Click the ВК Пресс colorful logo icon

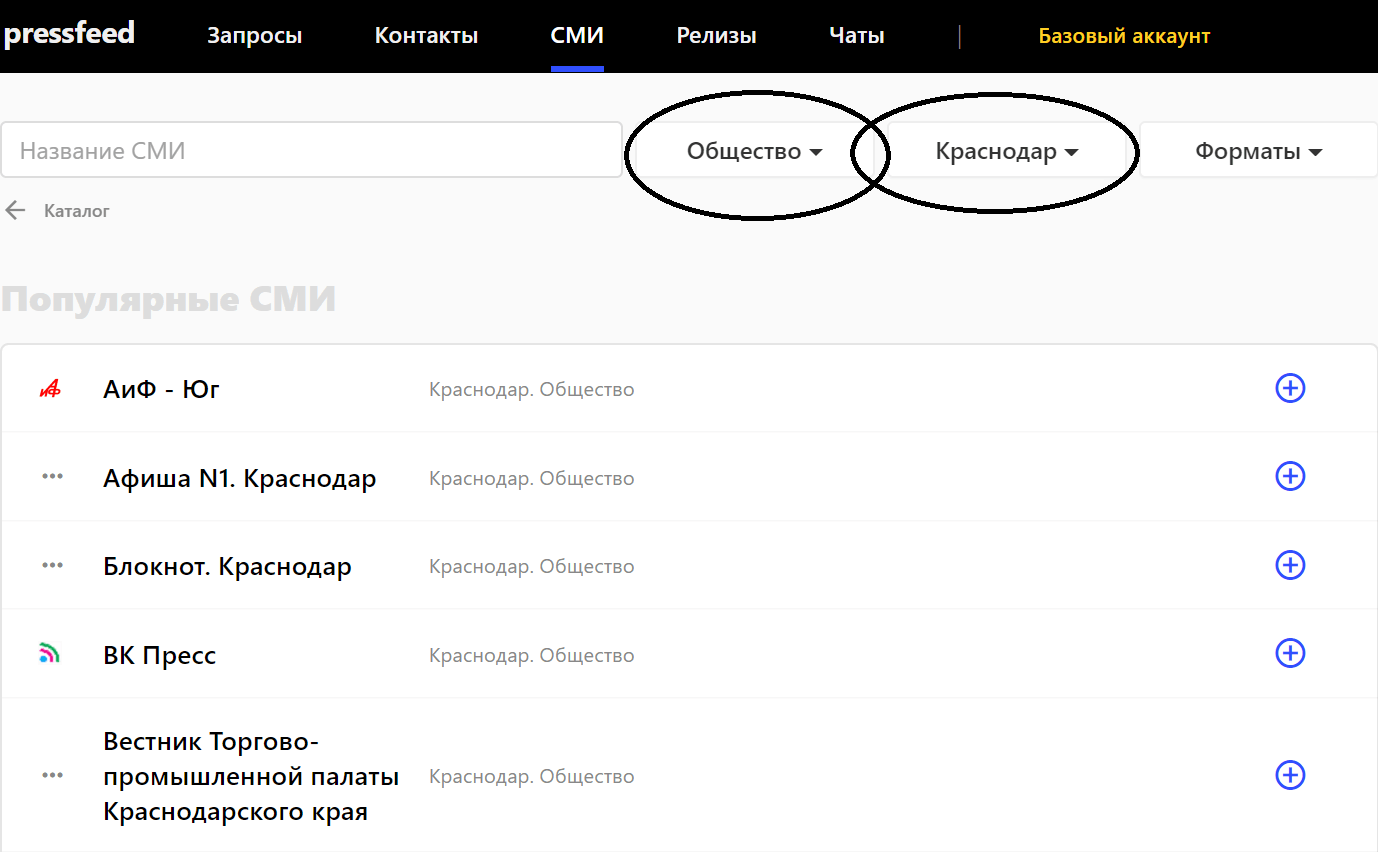pyautogui.click(x=50, y=655)
